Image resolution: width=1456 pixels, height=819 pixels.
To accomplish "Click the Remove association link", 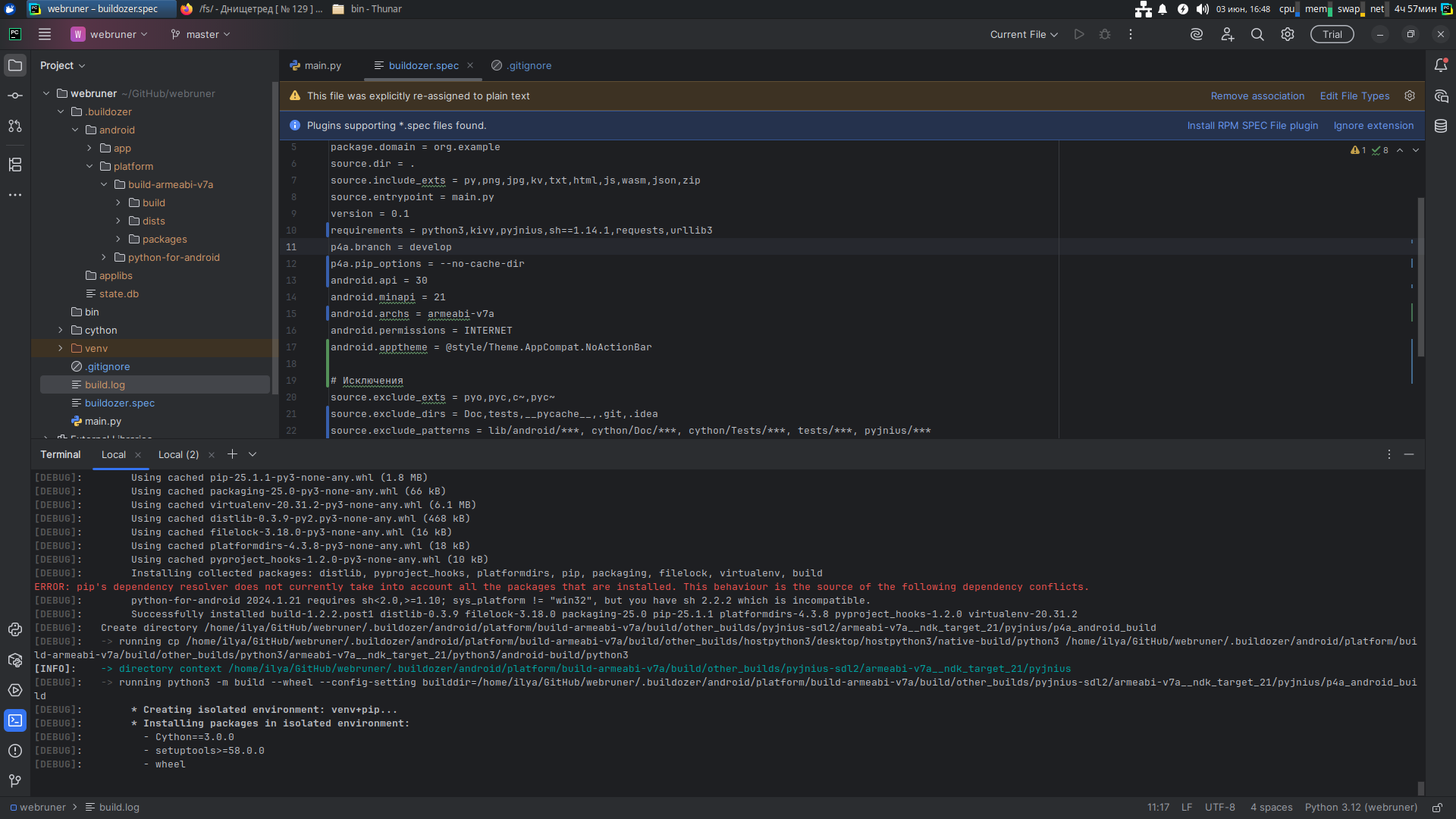I will click(x=1257, y=96).
